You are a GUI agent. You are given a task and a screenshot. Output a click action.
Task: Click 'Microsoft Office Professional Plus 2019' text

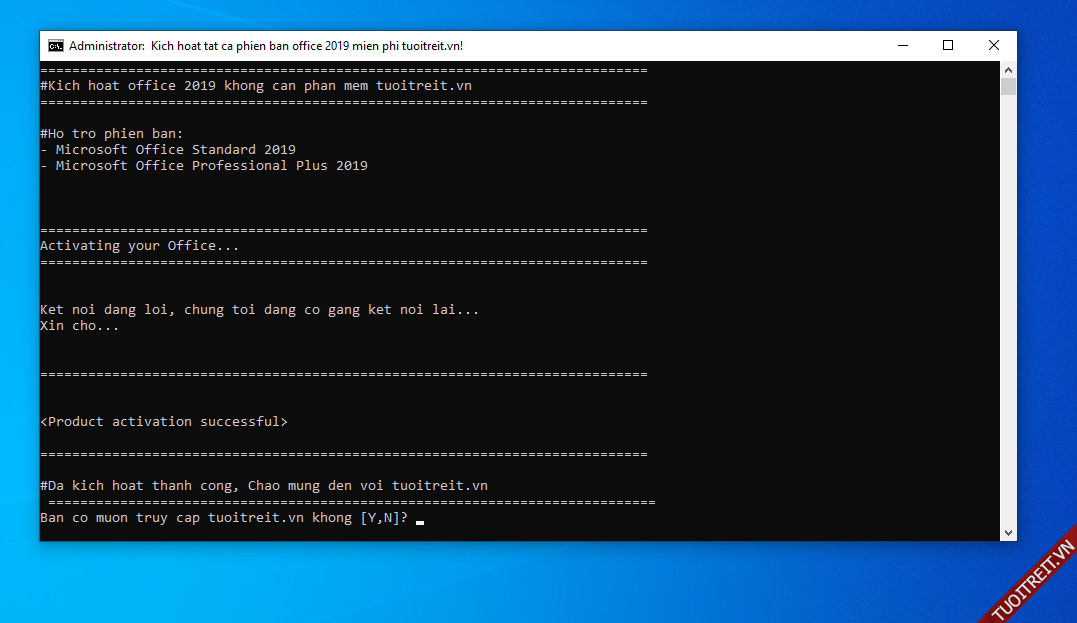point(211,166)
